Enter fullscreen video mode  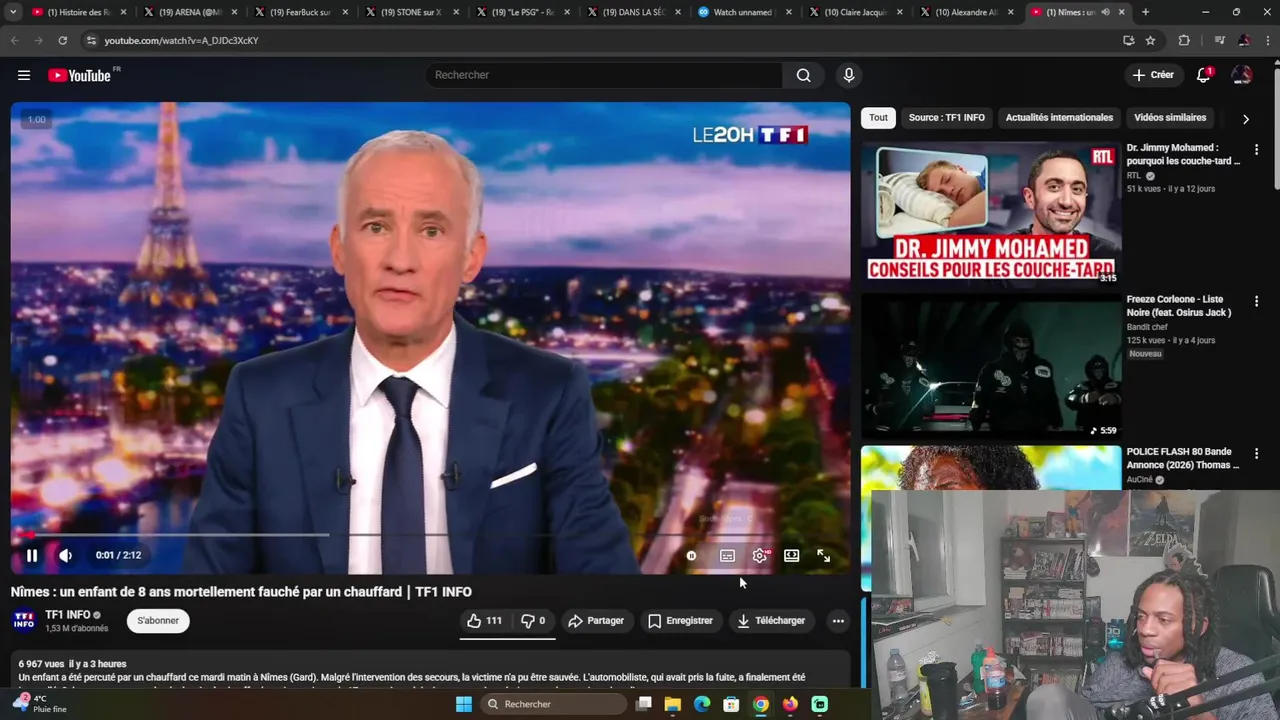[x=823, y=556]
